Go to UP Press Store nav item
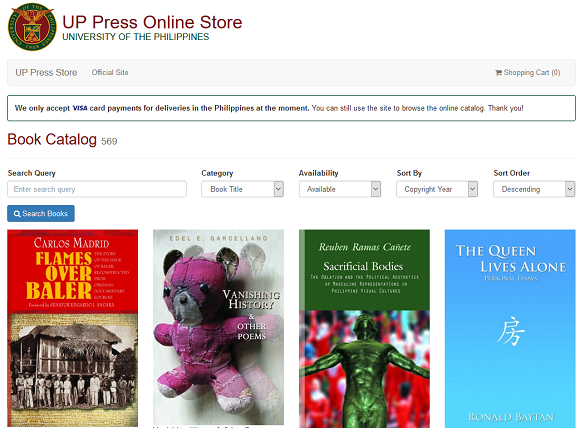This screenshot has width=580, height=428. pos(46,73)
